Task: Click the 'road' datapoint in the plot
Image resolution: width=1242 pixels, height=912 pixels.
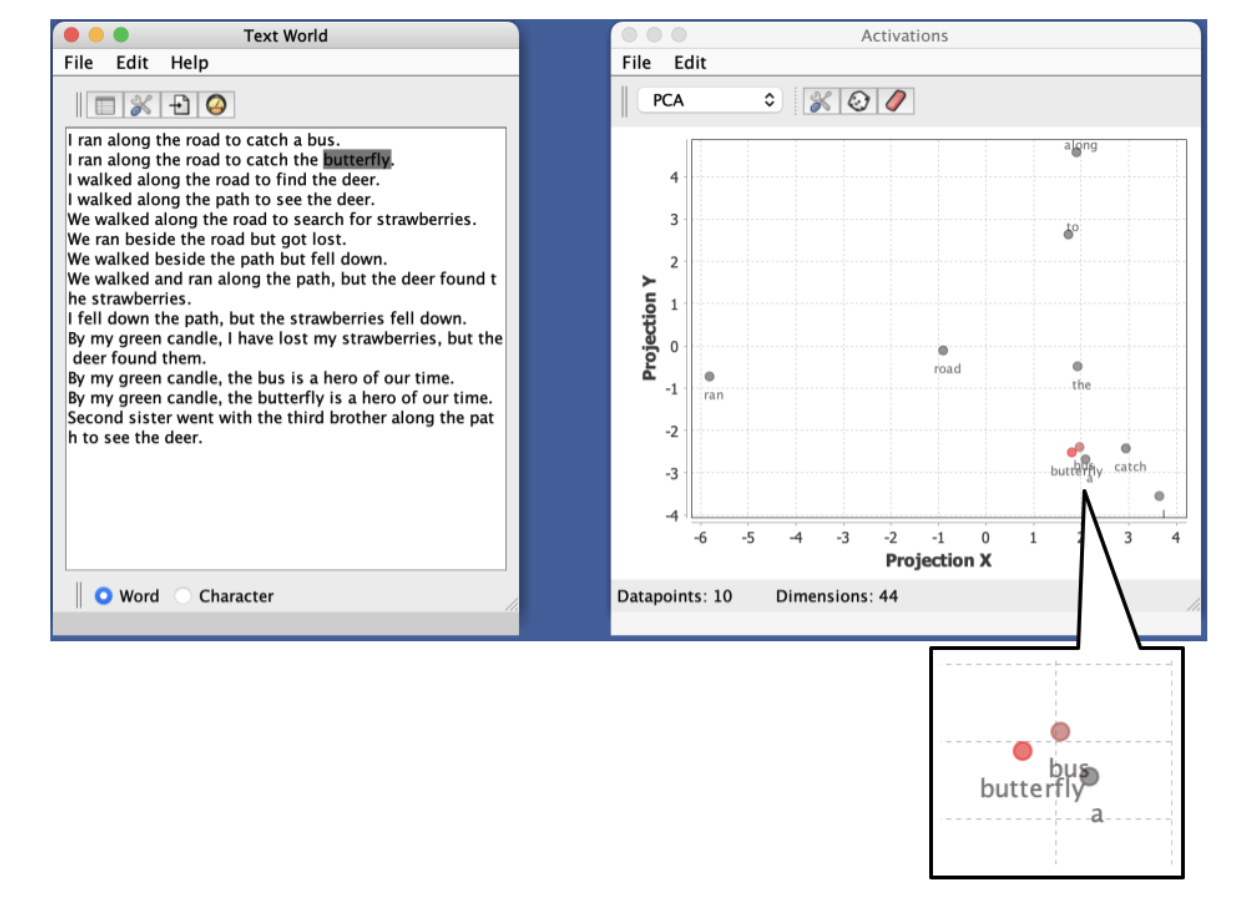Action: point(943,350)
